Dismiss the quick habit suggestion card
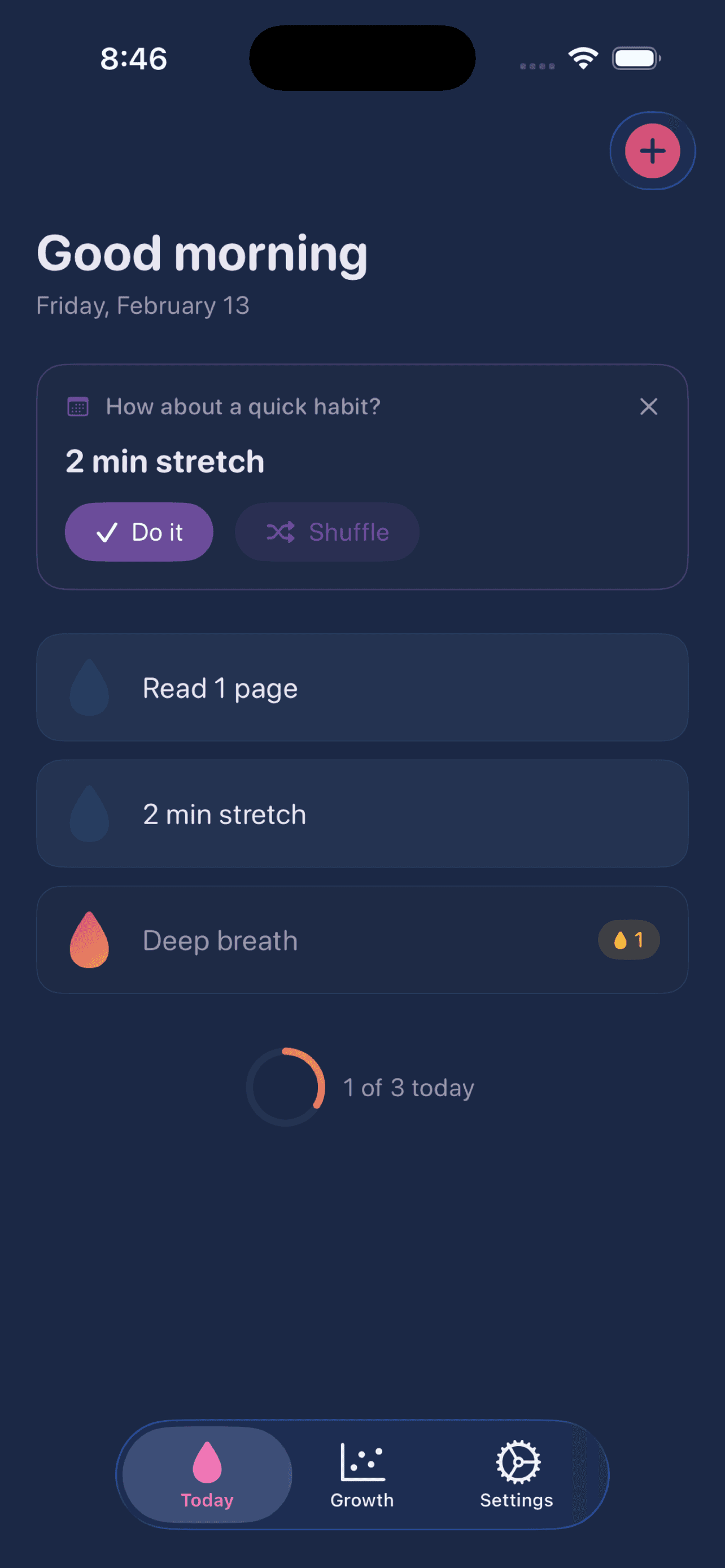 (x=648, y=406)
